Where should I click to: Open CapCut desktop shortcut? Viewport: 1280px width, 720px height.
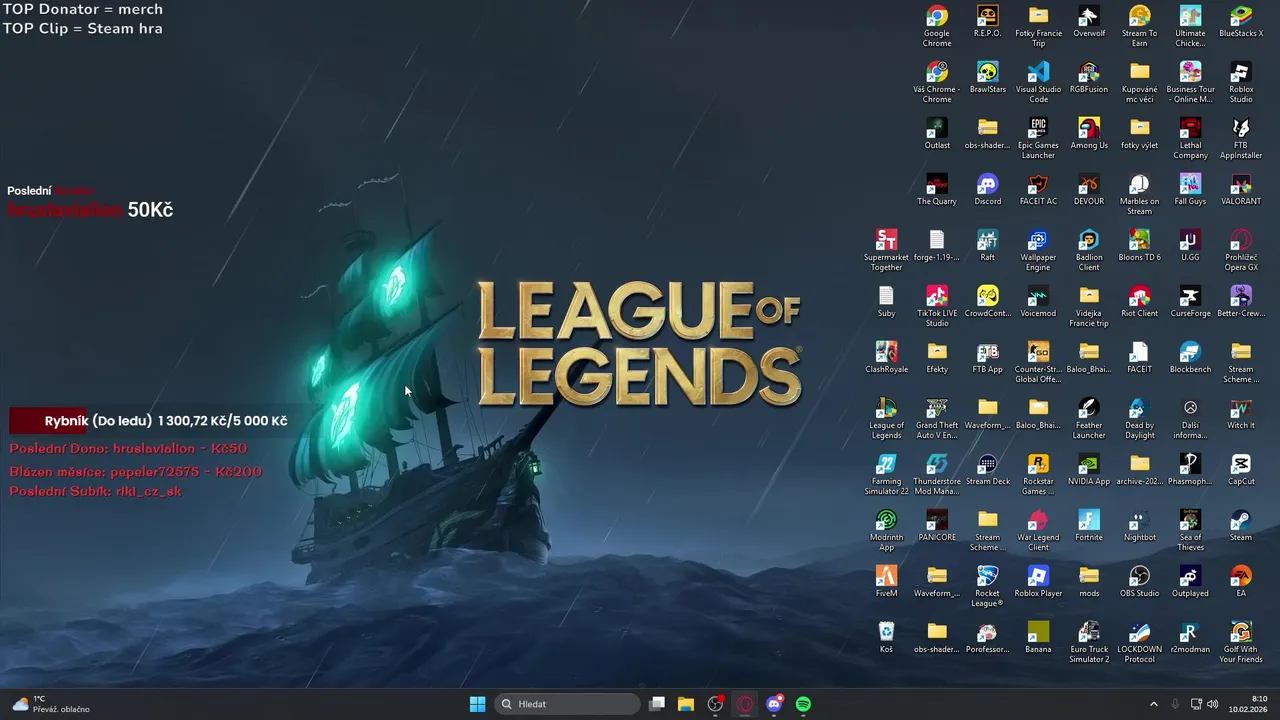(x=1241, y=470)
